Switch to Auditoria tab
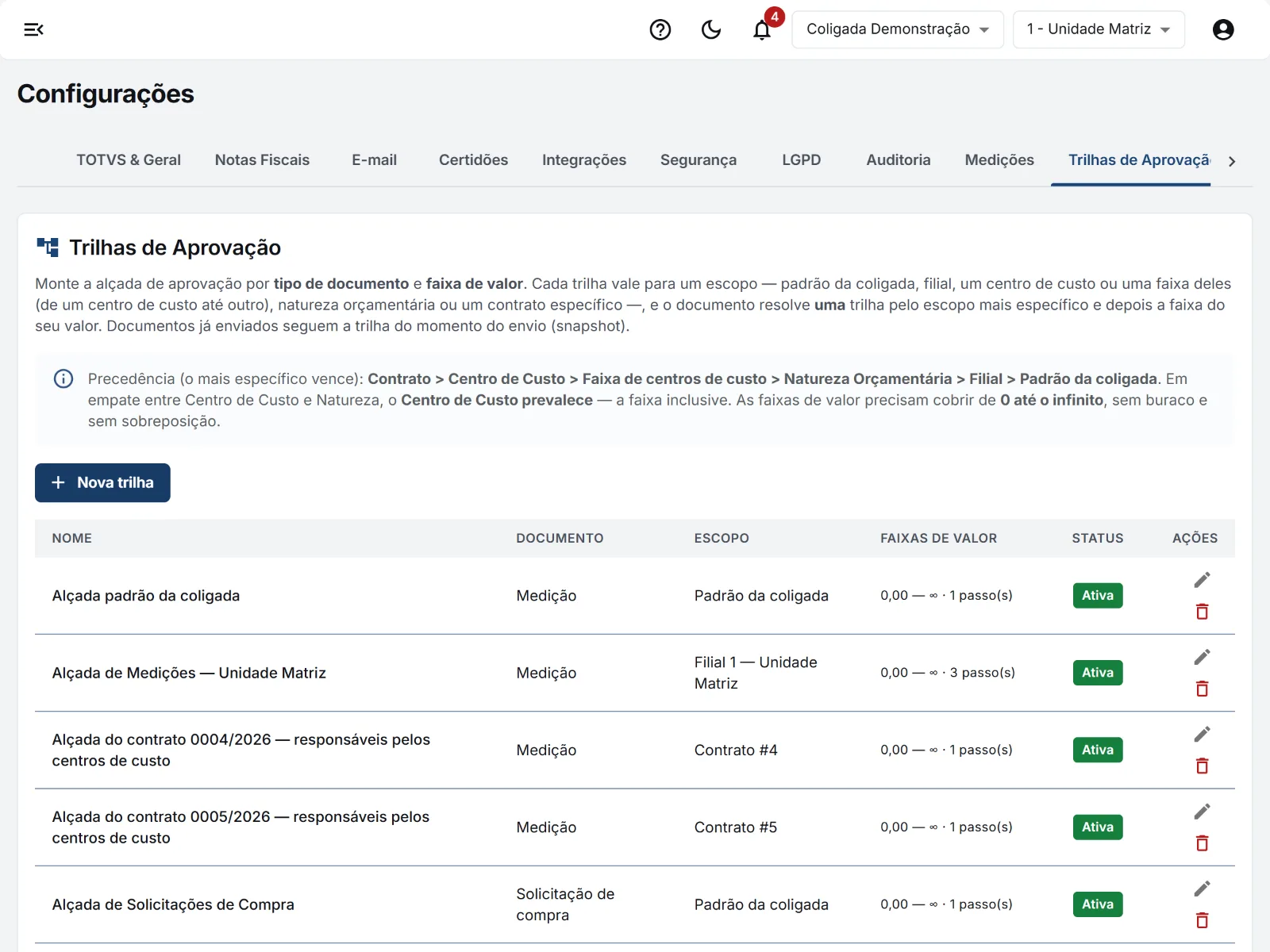Image resolution: width=1270 pixels, height=952 pixels. coord(899,160)
